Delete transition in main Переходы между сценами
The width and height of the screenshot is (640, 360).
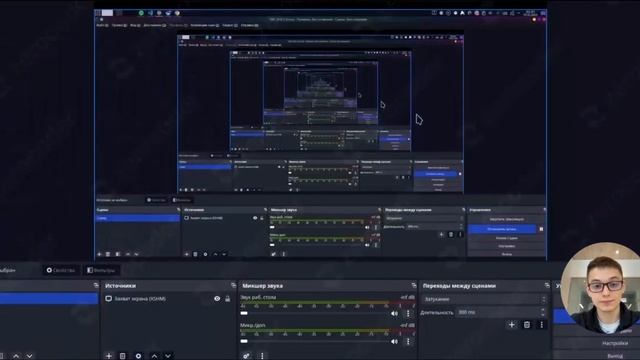pos(527,325)
